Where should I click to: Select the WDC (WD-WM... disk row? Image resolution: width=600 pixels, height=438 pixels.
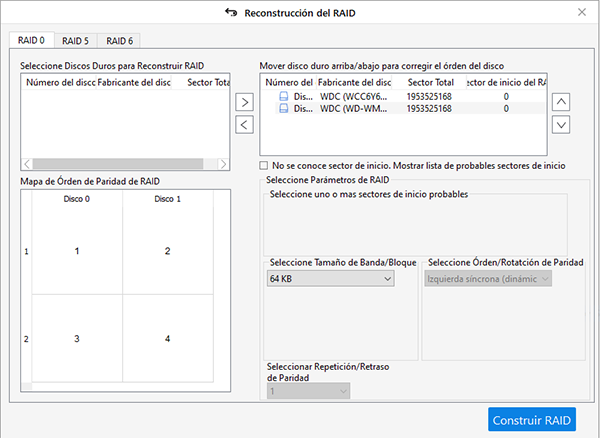pos(404,109)
